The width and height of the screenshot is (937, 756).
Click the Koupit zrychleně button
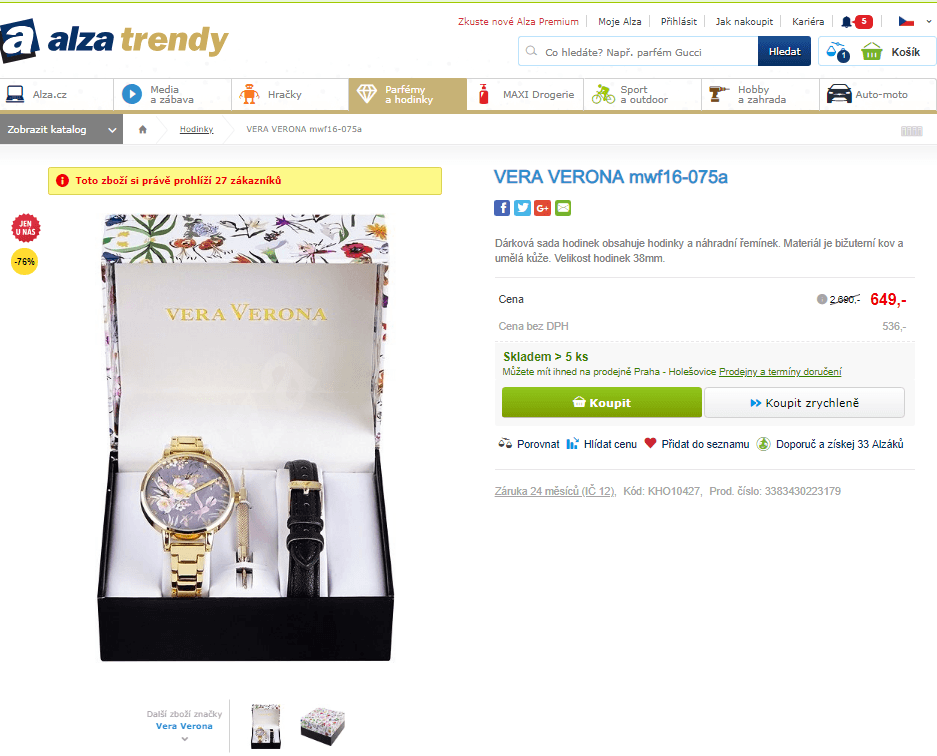[x=804, y=402]
